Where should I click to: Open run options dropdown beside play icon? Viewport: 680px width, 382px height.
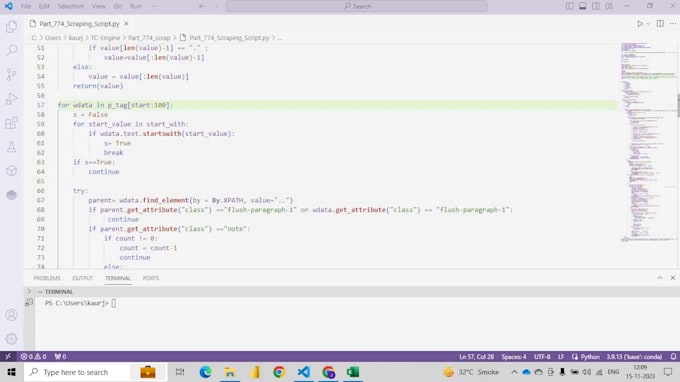pyautogui.click(x=648, y=24)
